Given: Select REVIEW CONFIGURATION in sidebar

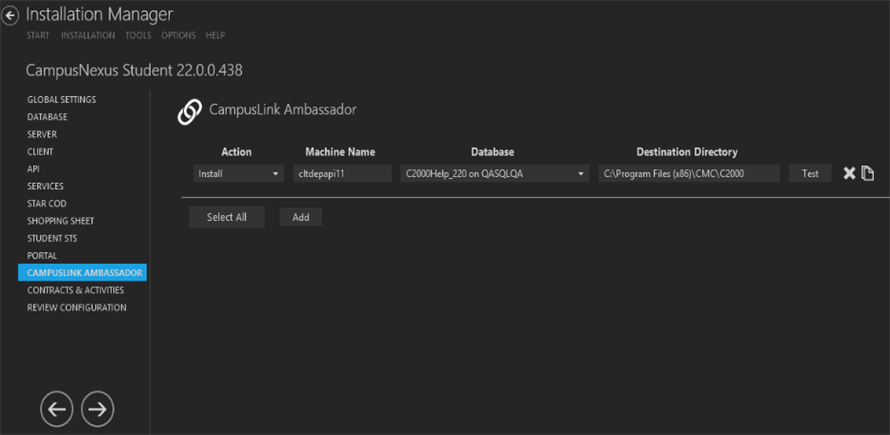Looking at the screenshot, I should 77,308.
